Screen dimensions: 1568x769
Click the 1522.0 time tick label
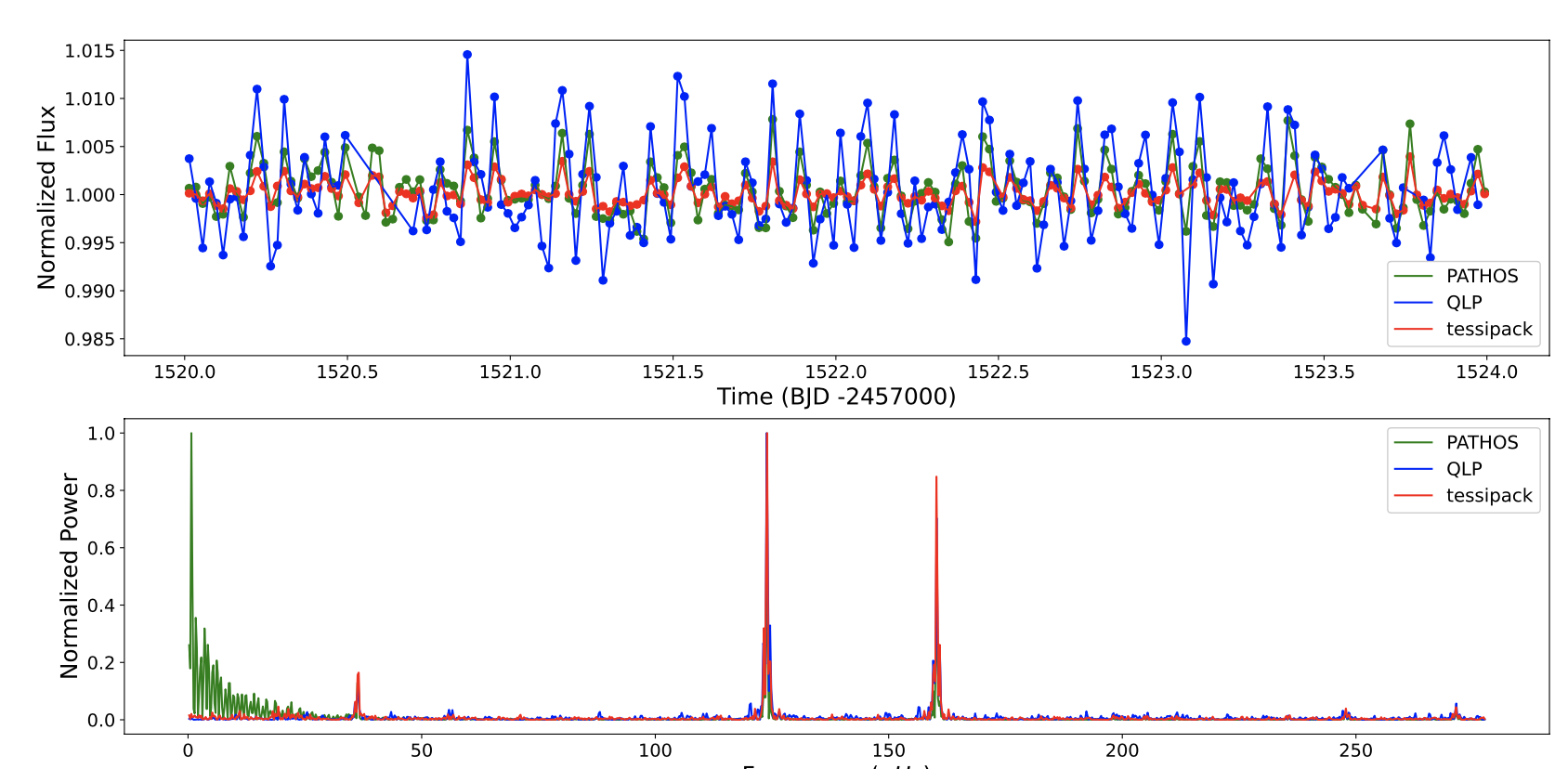click(836, 371)
